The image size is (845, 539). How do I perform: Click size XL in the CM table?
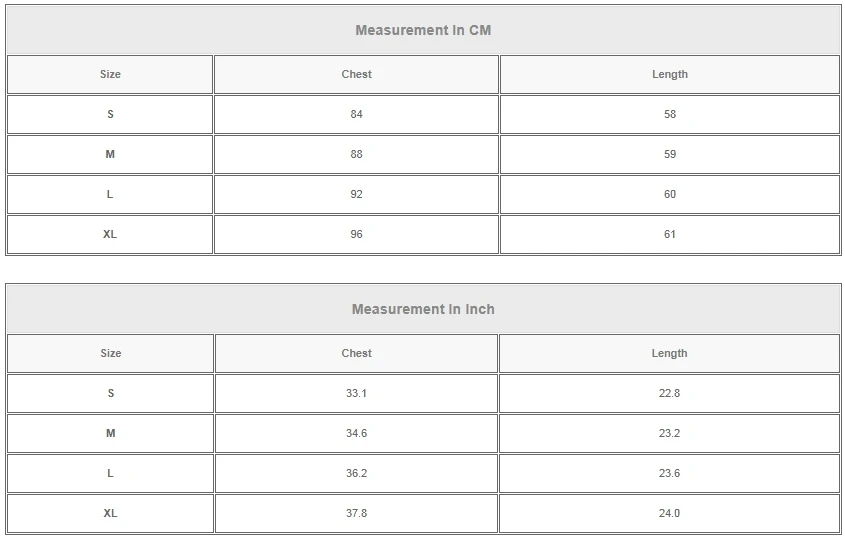click(x=110, y=234)
